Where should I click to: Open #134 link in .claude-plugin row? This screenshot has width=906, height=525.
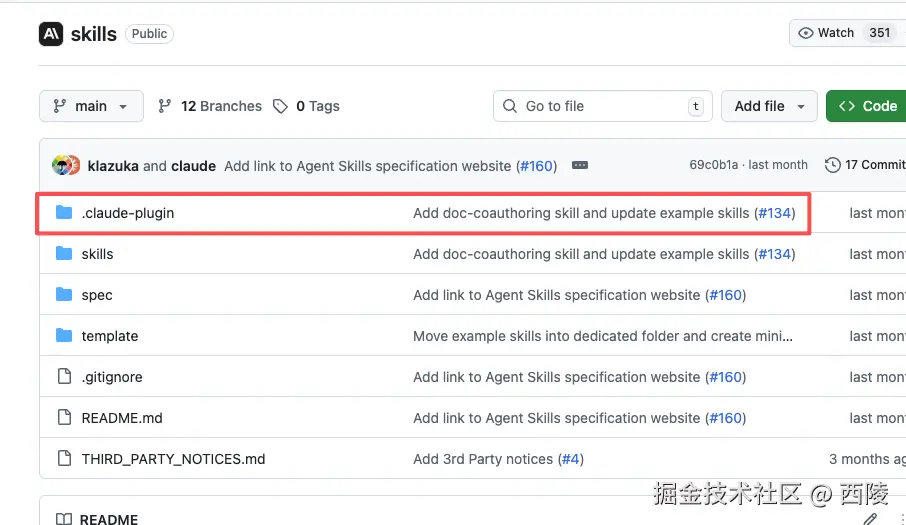pyautogui.click(x=774, y=213)
